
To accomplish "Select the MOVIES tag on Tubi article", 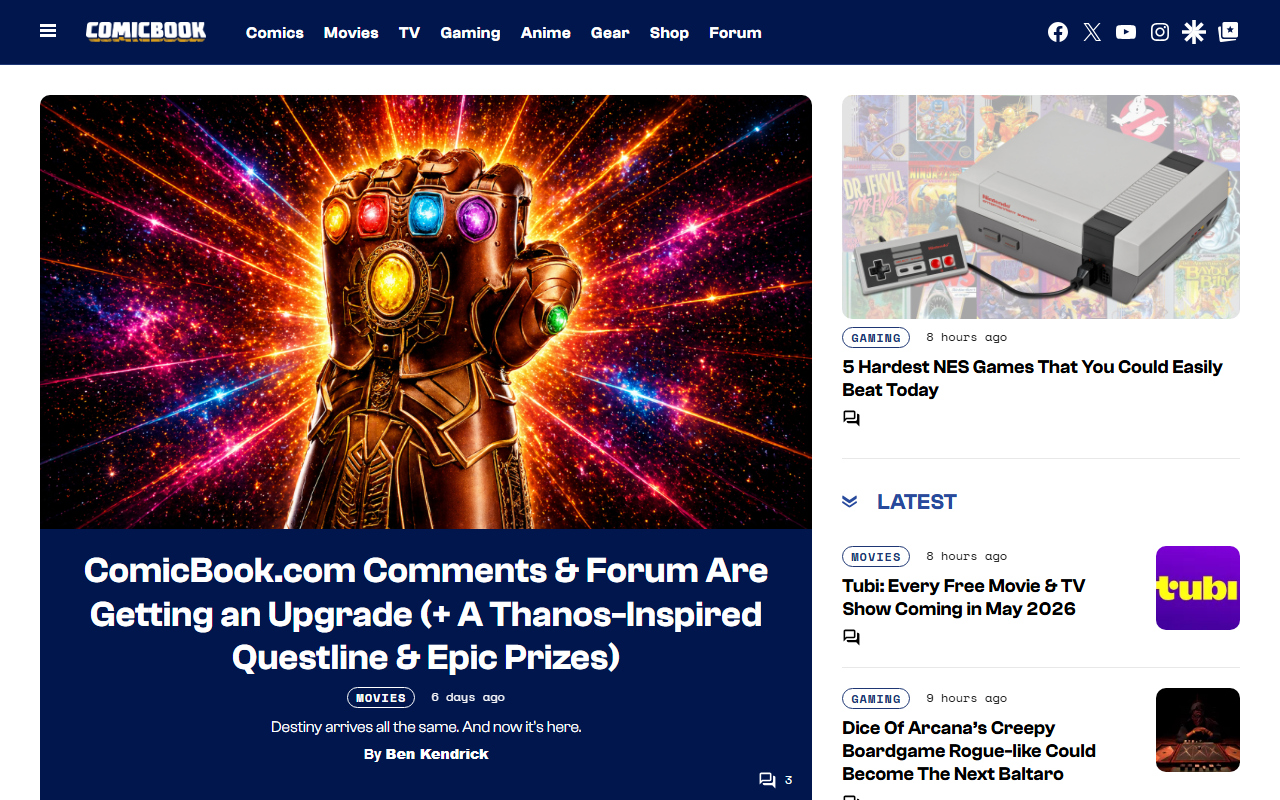I will 876,557.
